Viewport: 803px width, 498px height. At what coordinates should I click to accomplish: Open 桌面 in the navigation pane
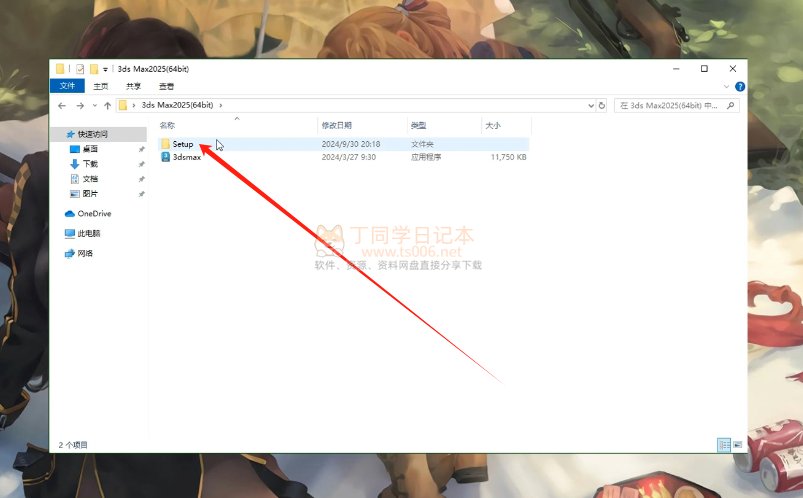90,149
